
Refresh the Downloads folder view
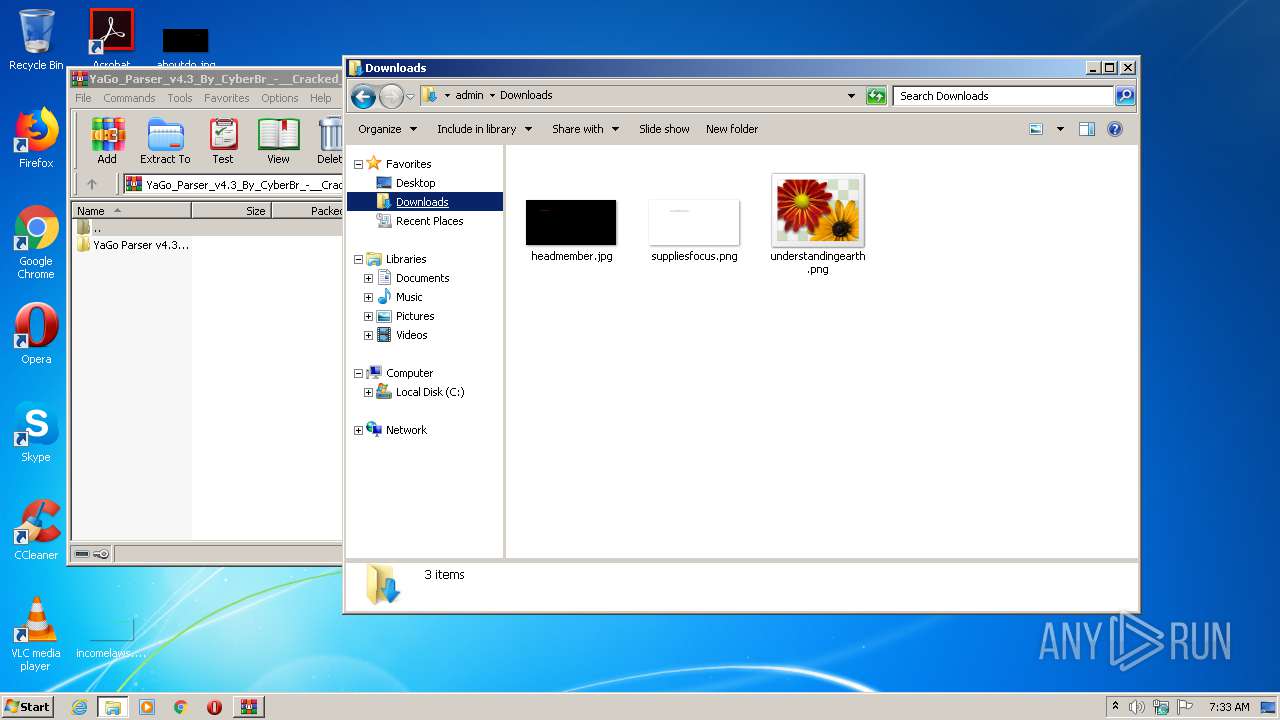click(876, 96)
